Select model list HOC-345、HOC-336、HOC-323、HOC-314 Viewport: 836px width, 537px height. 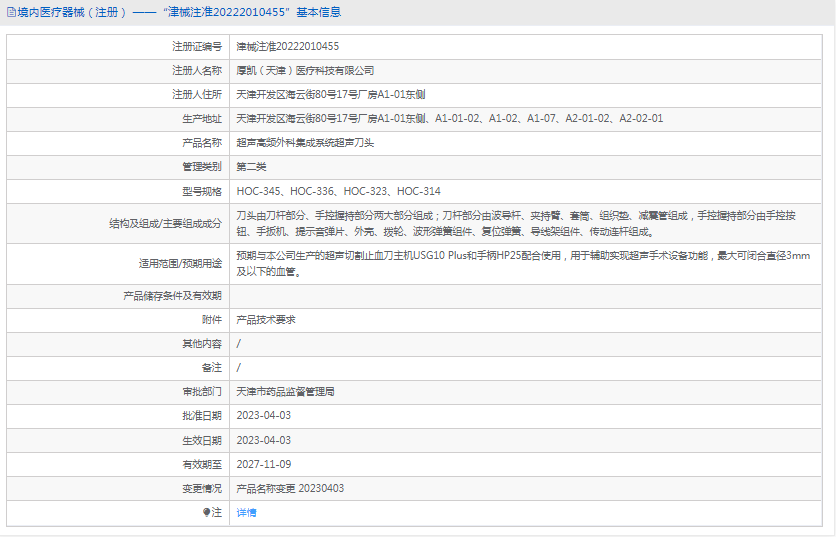tap(339, 191)
